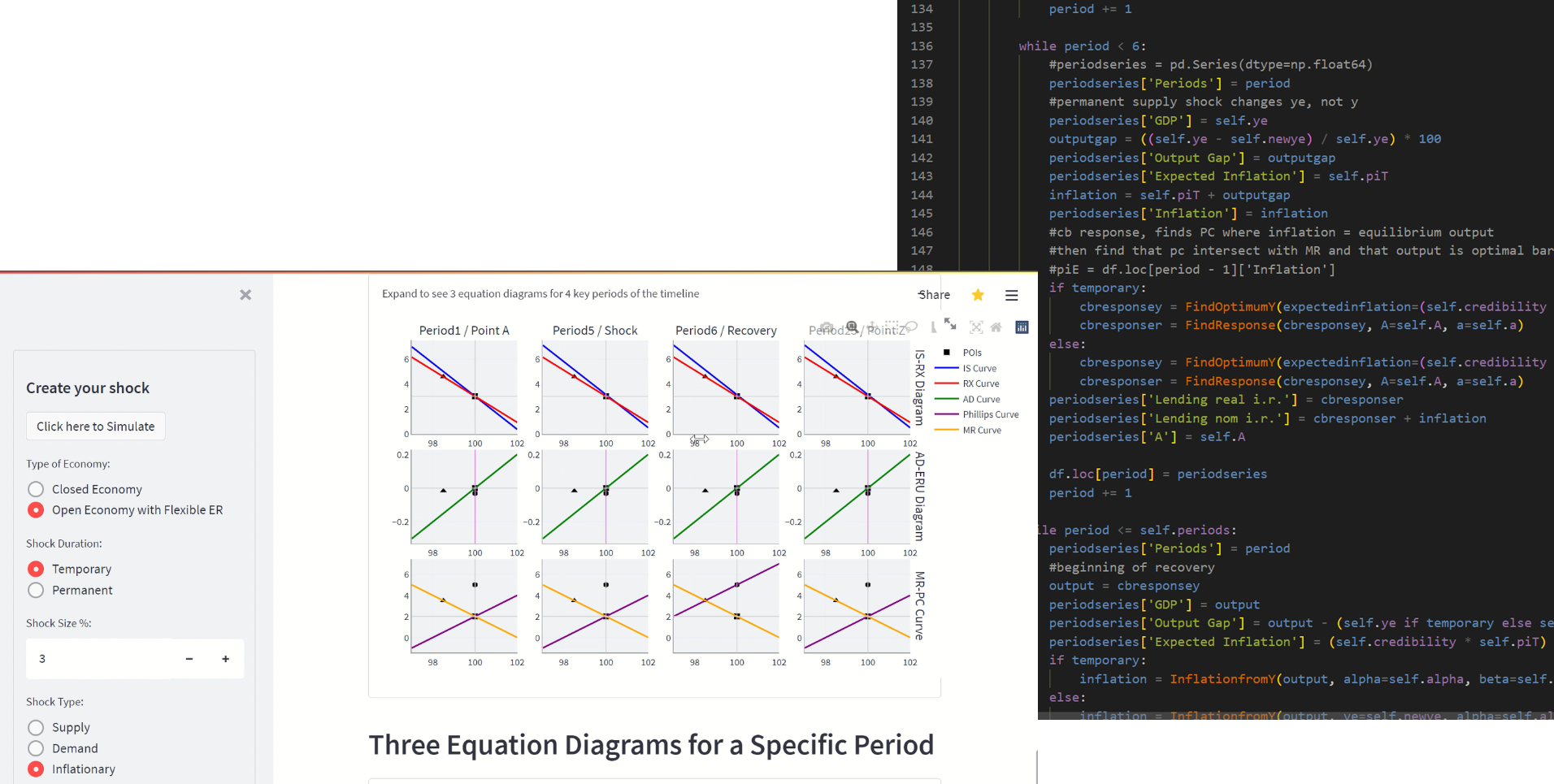
Task: Toggle Phillips Curve in chart legend
Action: [989, 414]
